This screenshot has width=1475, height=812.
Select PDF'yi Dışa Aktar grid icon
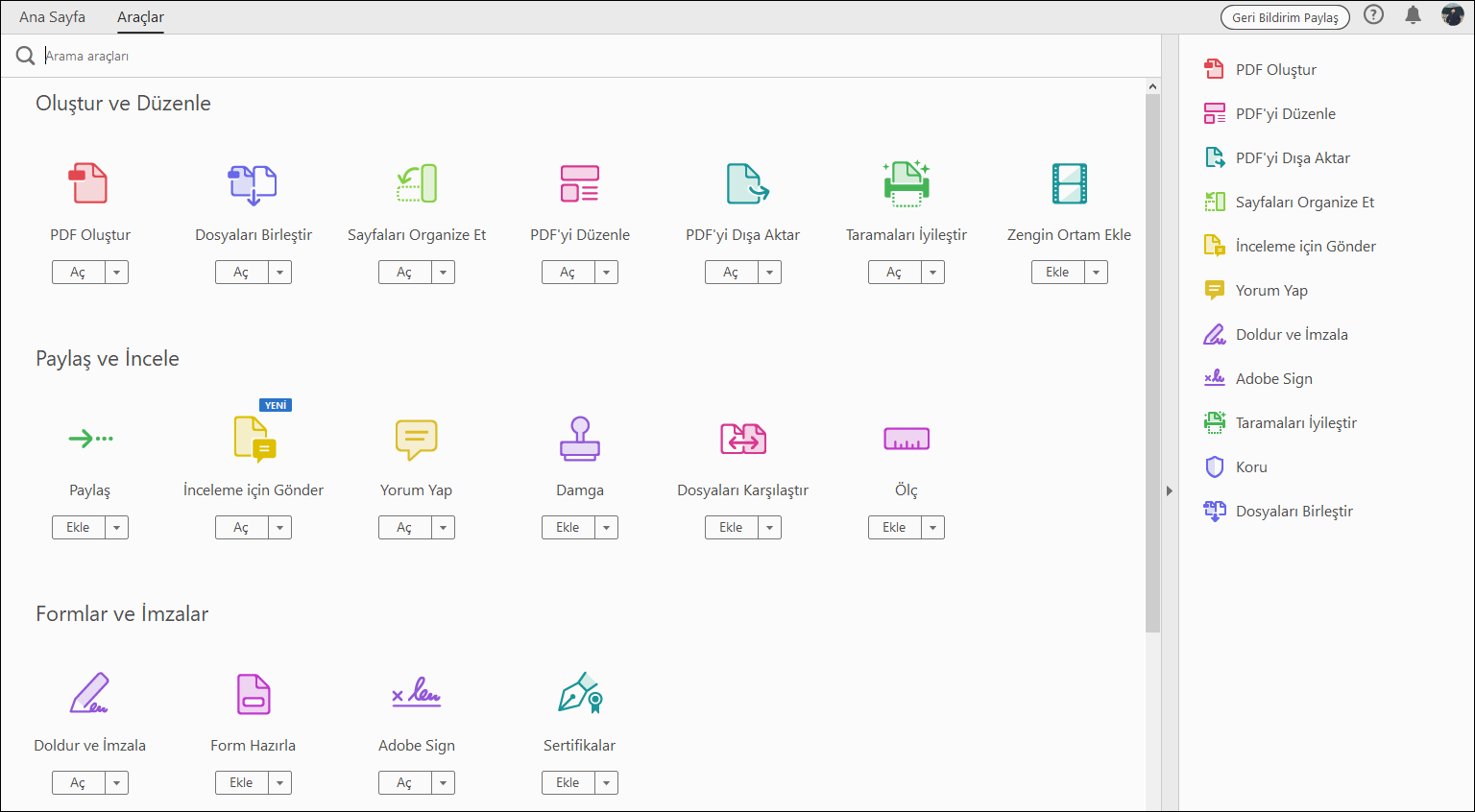(x=746, y=183)
